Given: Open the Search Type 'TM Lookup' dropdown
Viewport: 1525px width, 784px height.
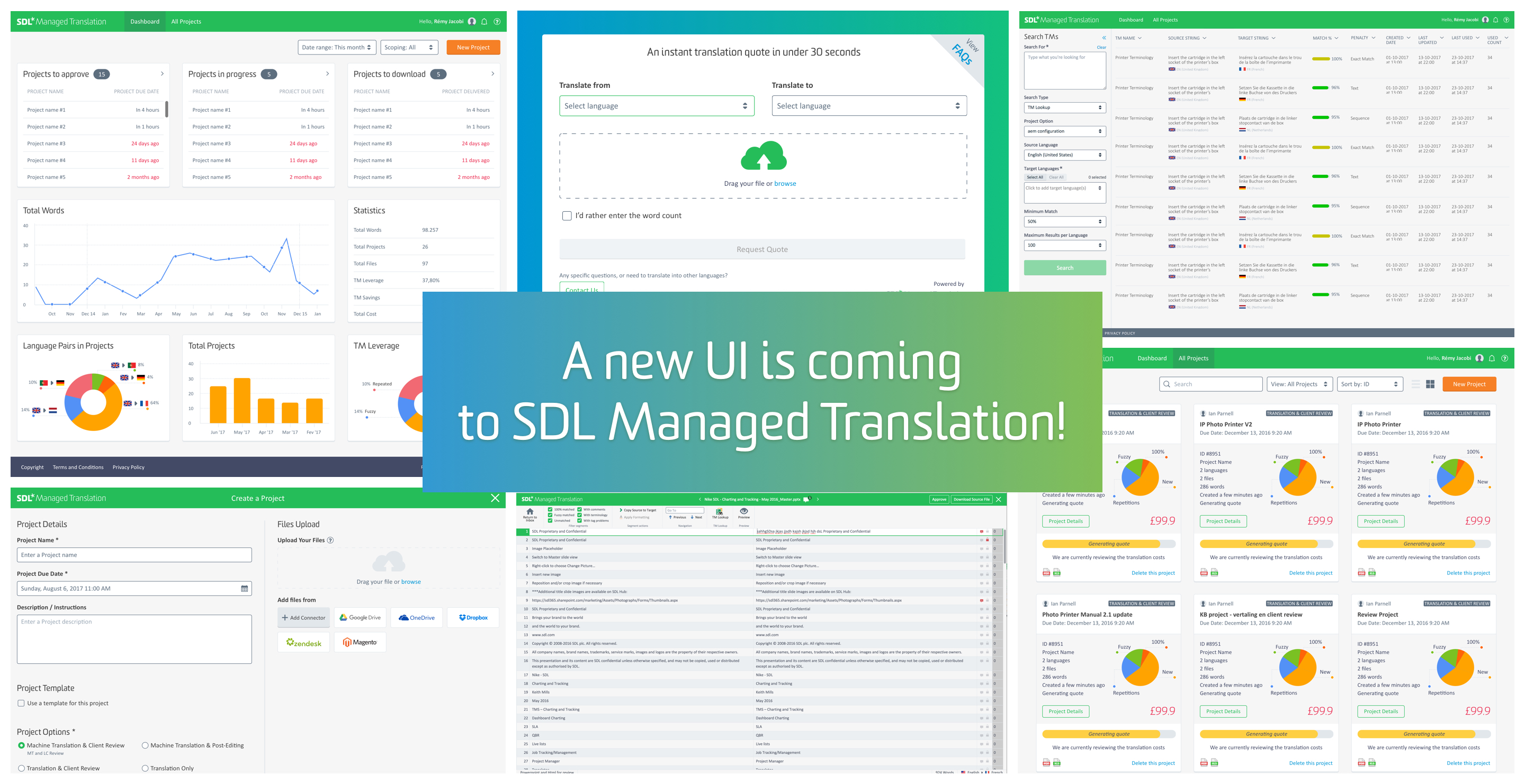Looking at the screenshot, I should tap(1065, 107).
